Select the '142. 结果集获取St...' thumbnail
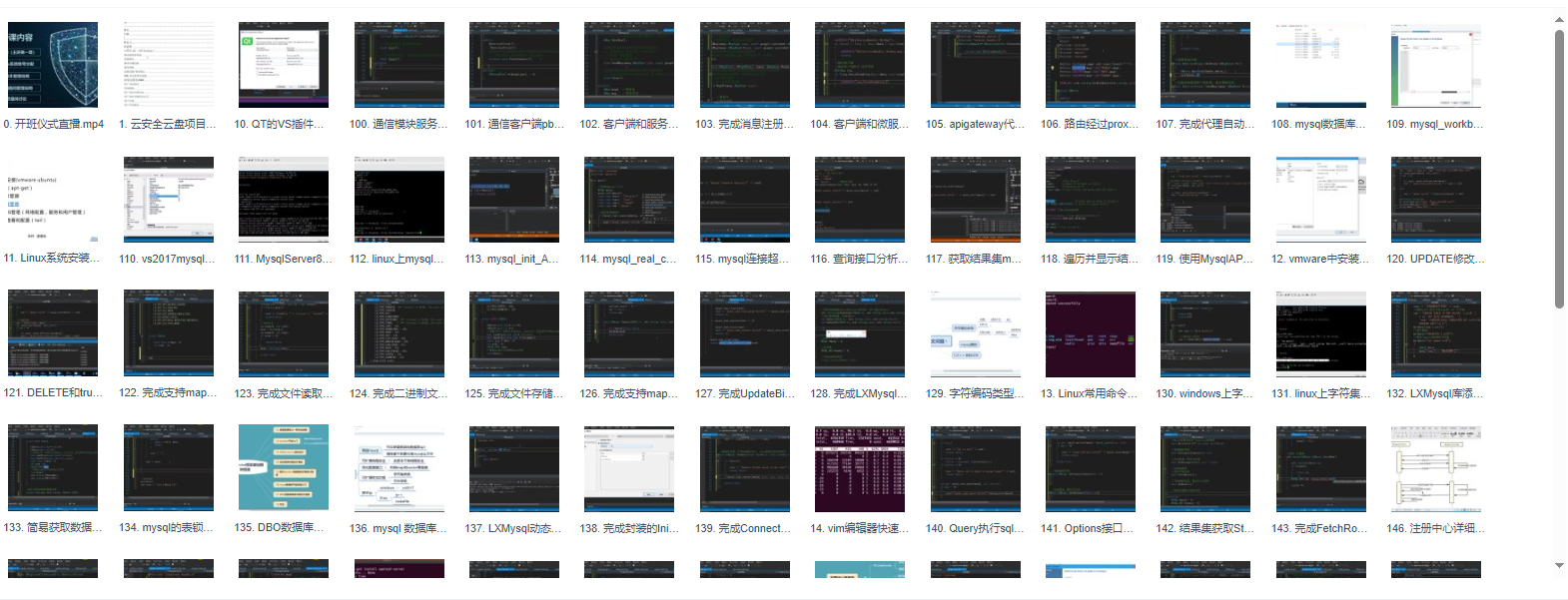 (1205, 469)
